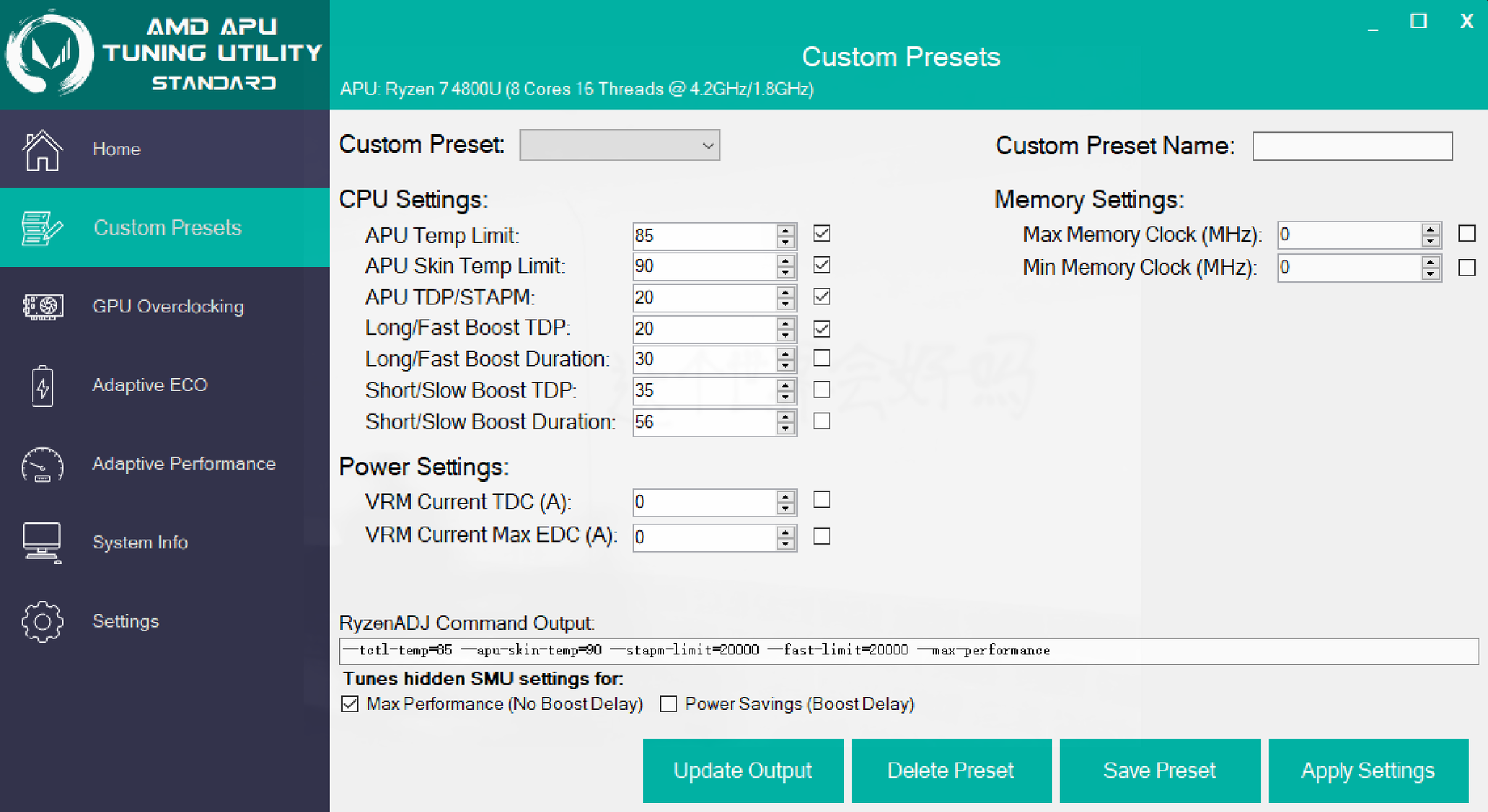
Task: Open Settings page from sidebar text
Action: [126, 621]
